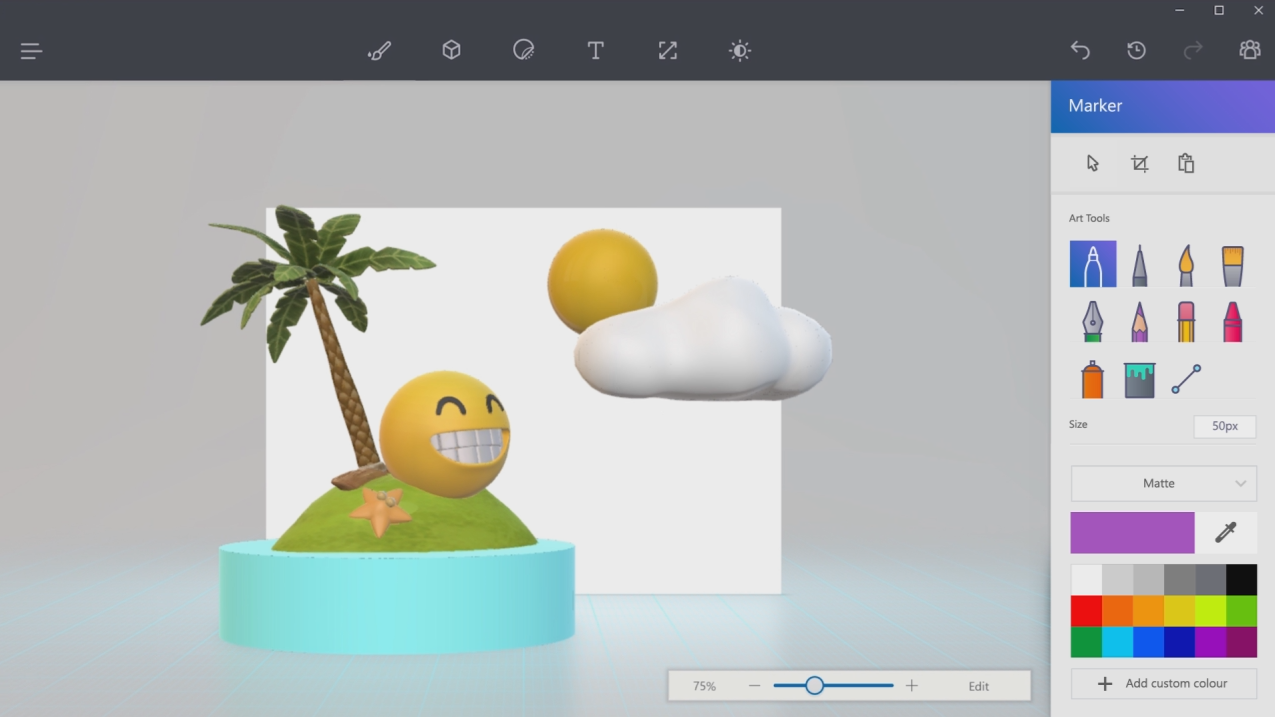This screenshot has width=1275, height=717.
Task: Click the Edit view button
Action: (x=978, y=686)
